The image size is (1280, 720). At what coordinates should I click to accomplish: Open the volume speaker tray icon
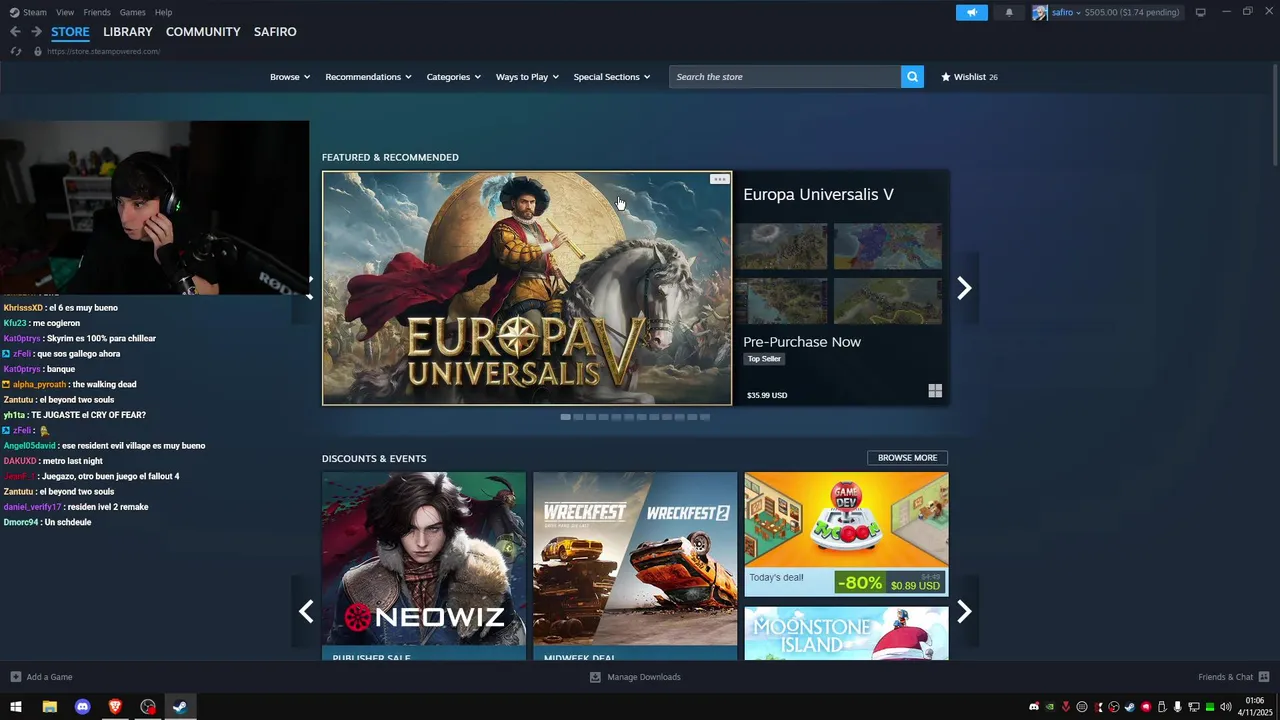tap(1225, 707)
